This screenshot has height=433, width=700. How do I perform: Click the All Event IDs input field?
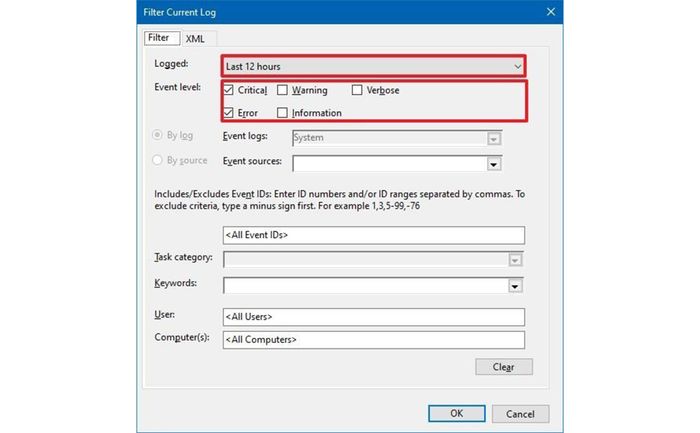click(374, 235)
